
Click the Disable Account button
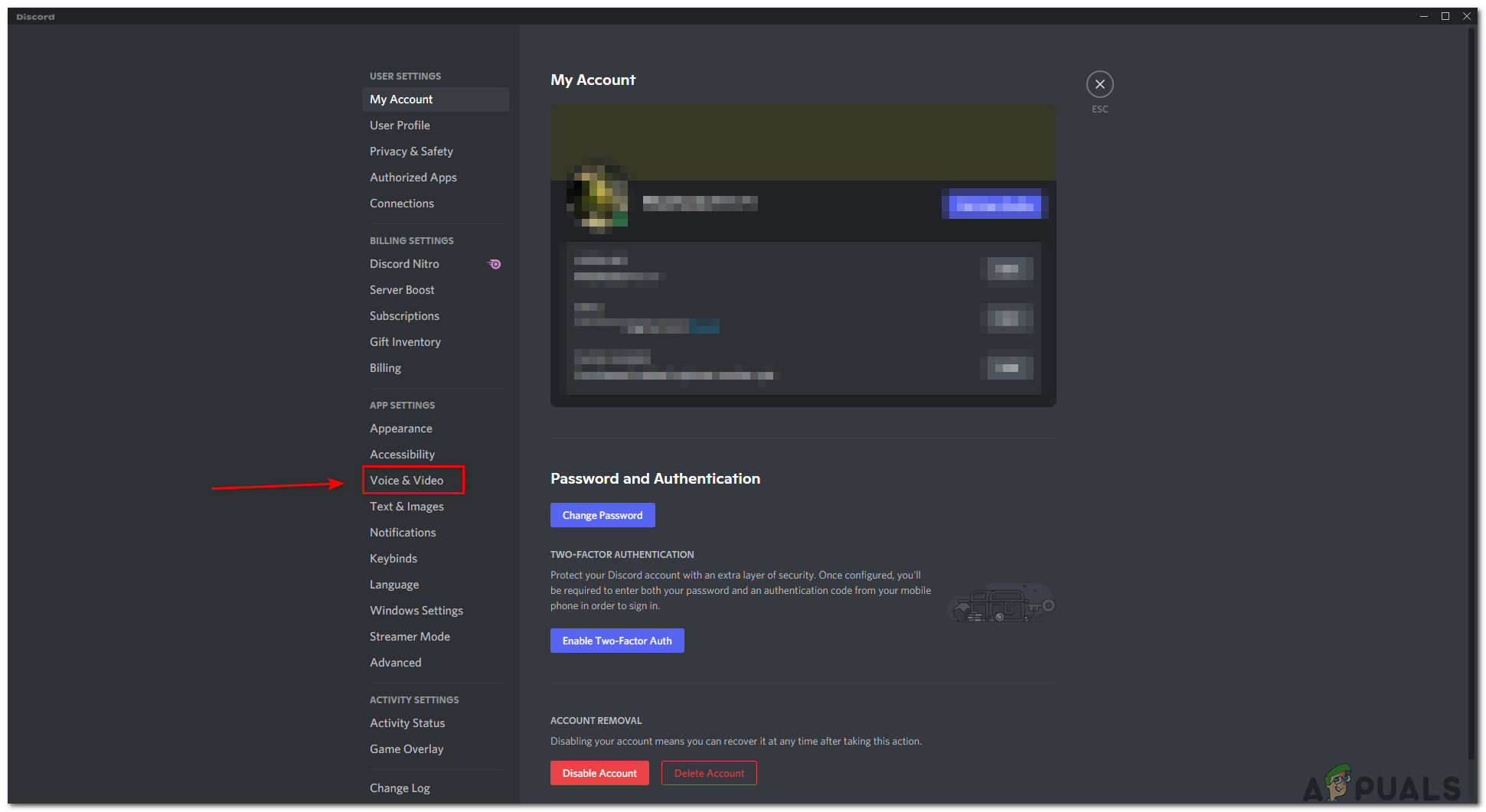(599, 773)
